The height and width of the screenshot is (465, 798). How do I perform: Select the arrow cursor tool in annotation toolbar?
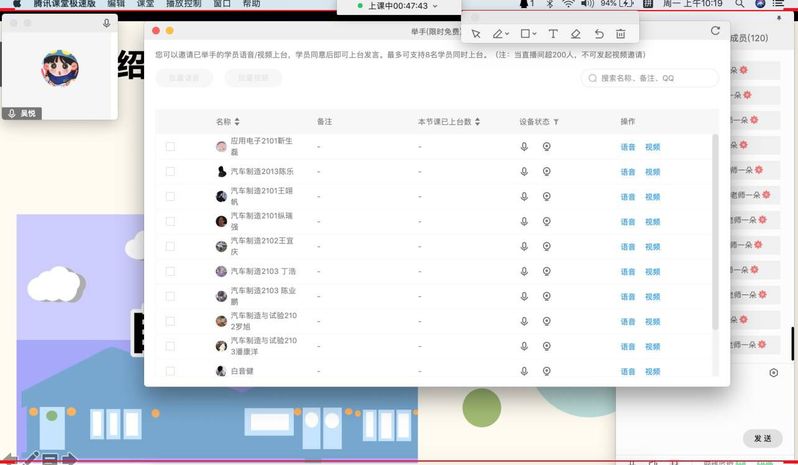point(476,34)
